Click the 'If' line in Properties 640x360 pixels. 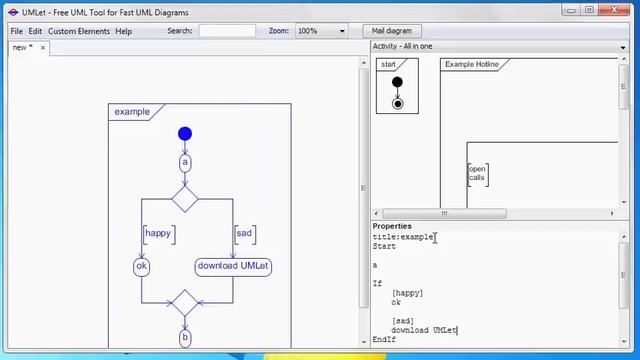377,284
